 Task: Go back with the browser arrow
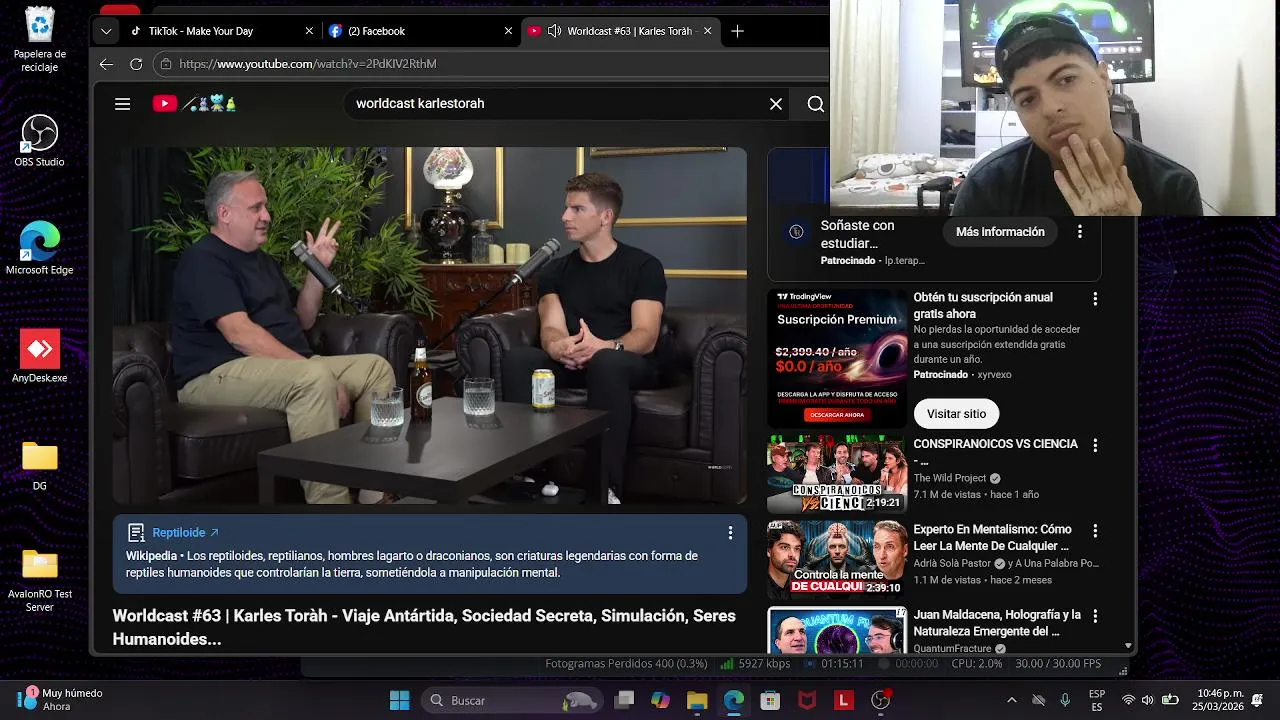click(x=106, y=64)
